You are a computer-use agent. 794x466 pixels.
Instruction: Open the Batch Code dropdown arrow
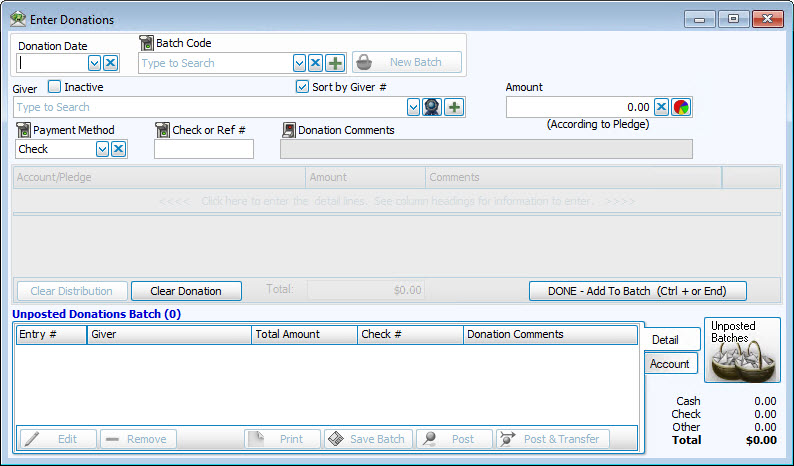click(x=299, y=63)
